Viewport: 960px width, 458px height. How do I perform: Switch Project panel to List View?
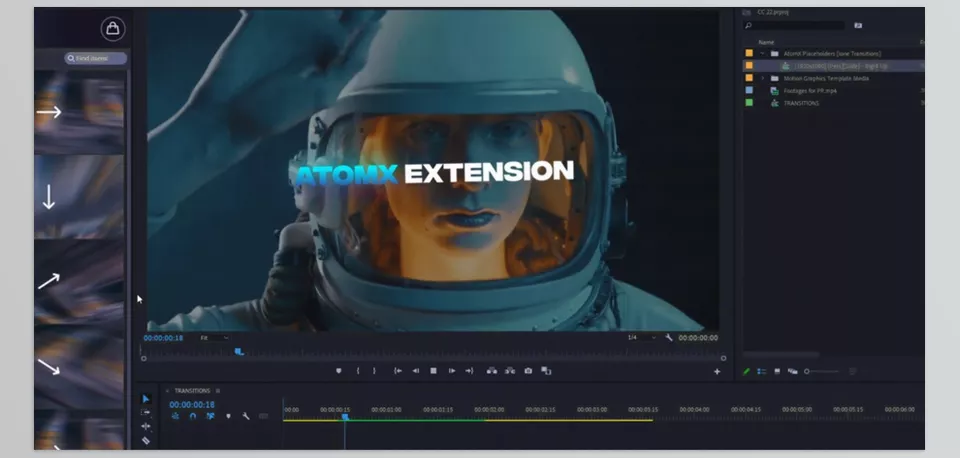(x=762, y=371)
